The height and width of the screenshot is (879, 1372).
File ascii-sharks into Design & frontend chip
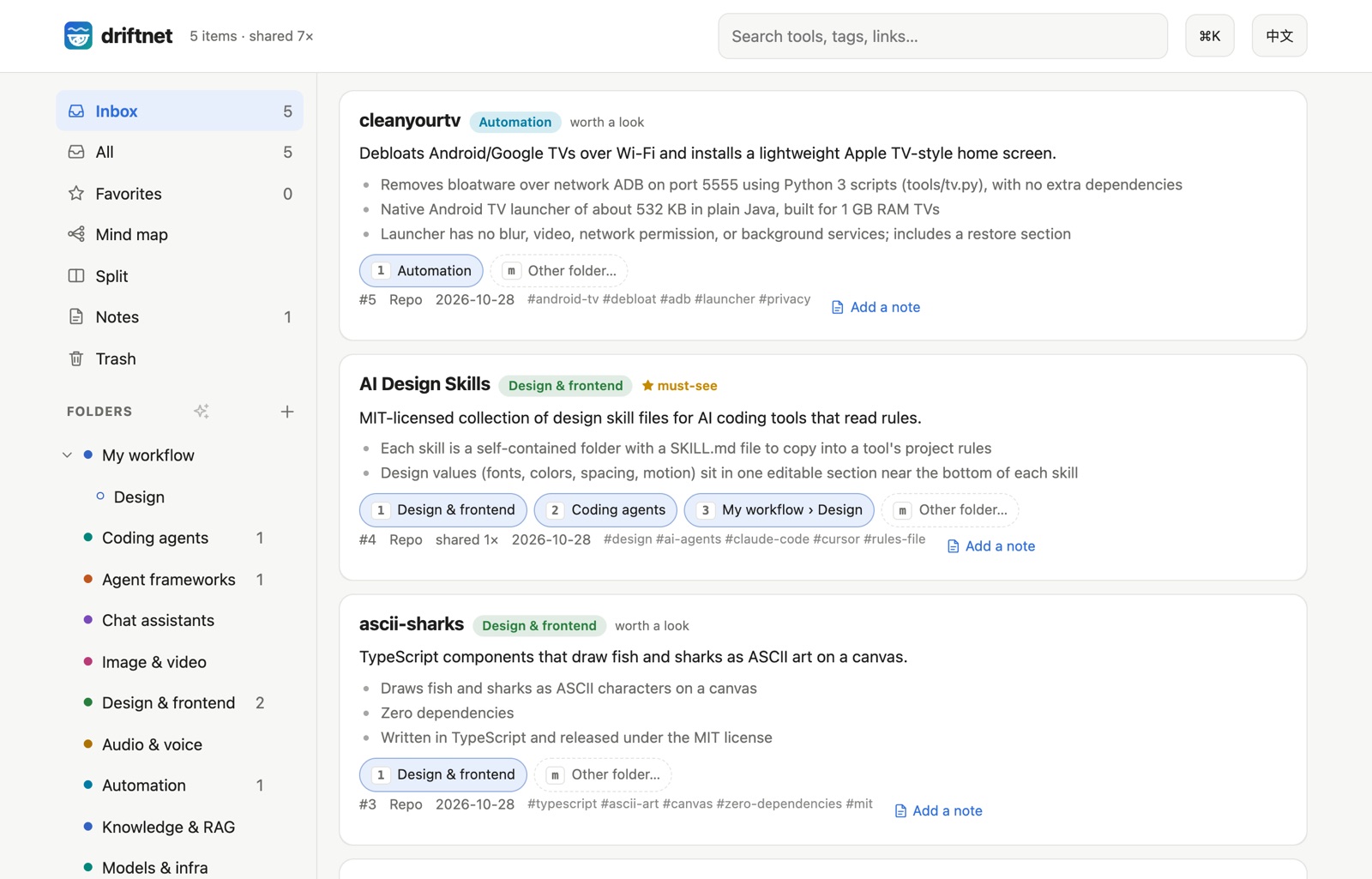[443, 774]
